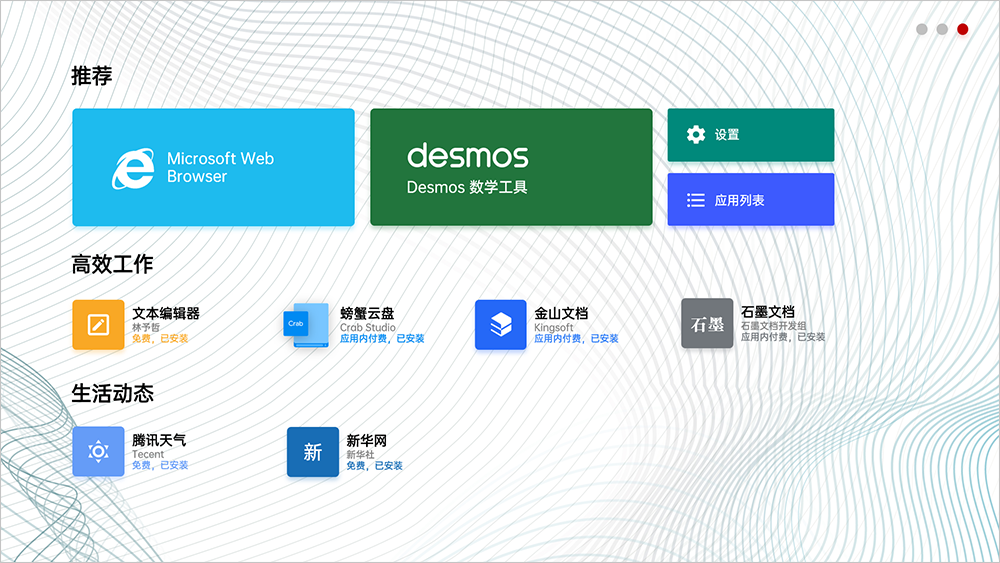
Task: Click the middle gray window dot
Action: [942, 29]
